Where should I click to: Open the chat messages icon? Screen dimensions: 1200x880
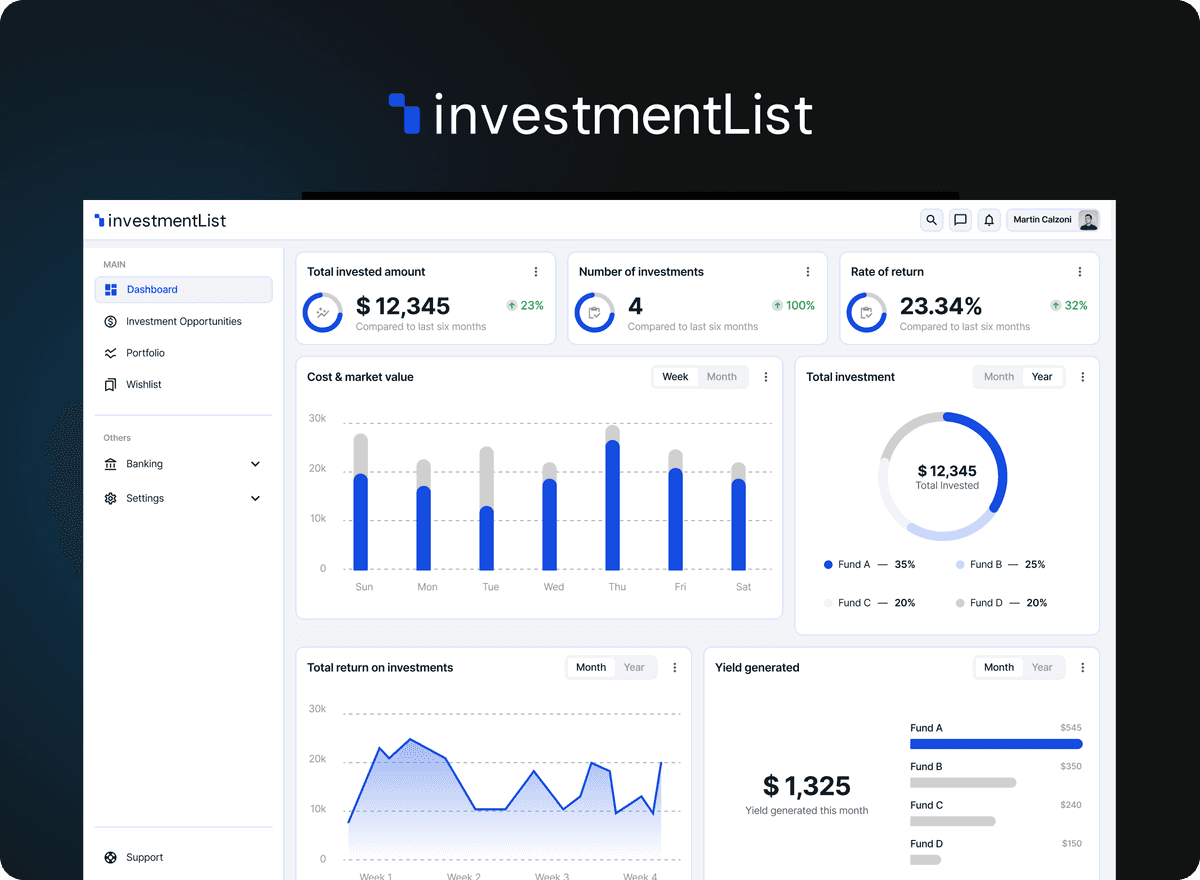(x=960, y=220)
